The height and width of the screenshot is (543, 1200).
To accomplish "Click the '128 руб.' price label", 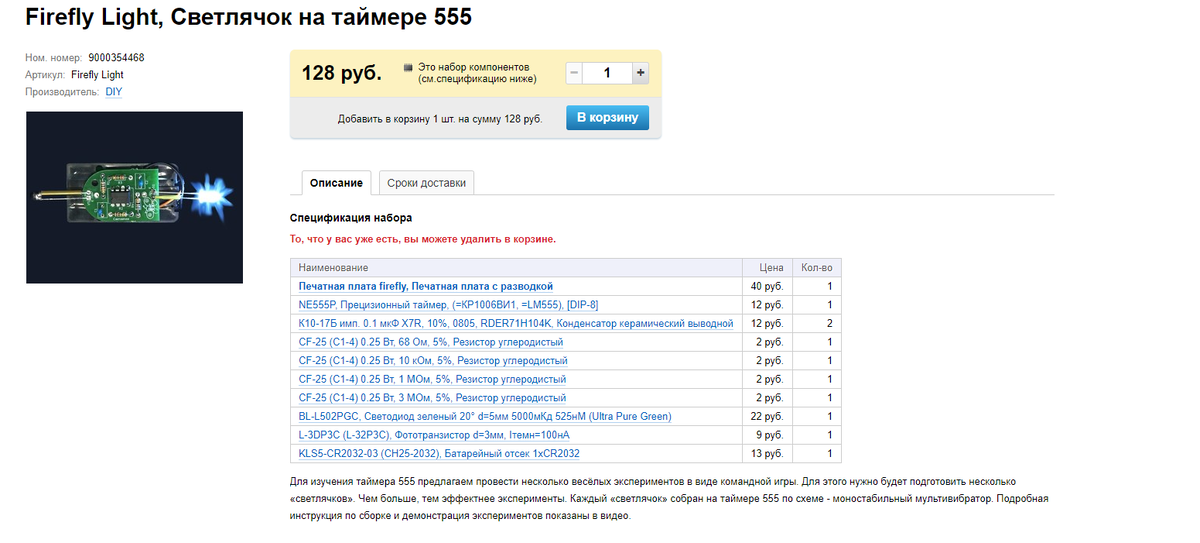I will click(x=342, y=73).
